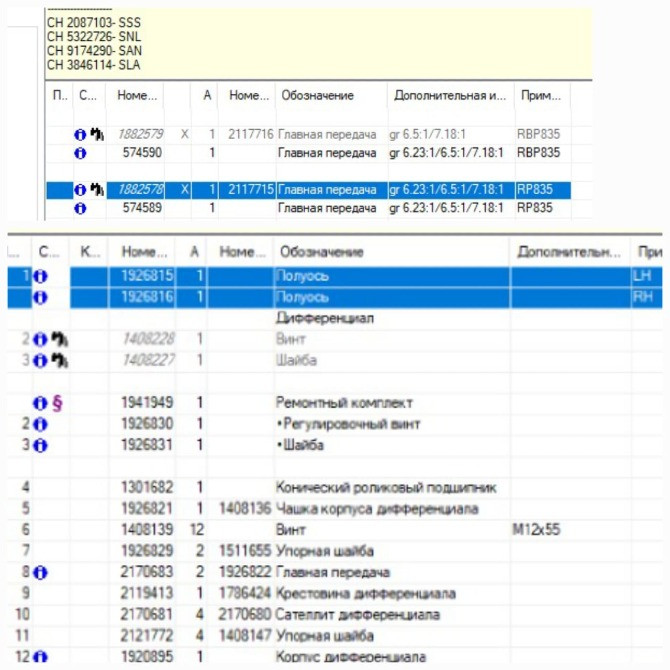This screenshot has height=670, width=670.
Task: Click the CH 2087103- SSS chassis line
Action: pyautogui.click(x=94, y=21)
